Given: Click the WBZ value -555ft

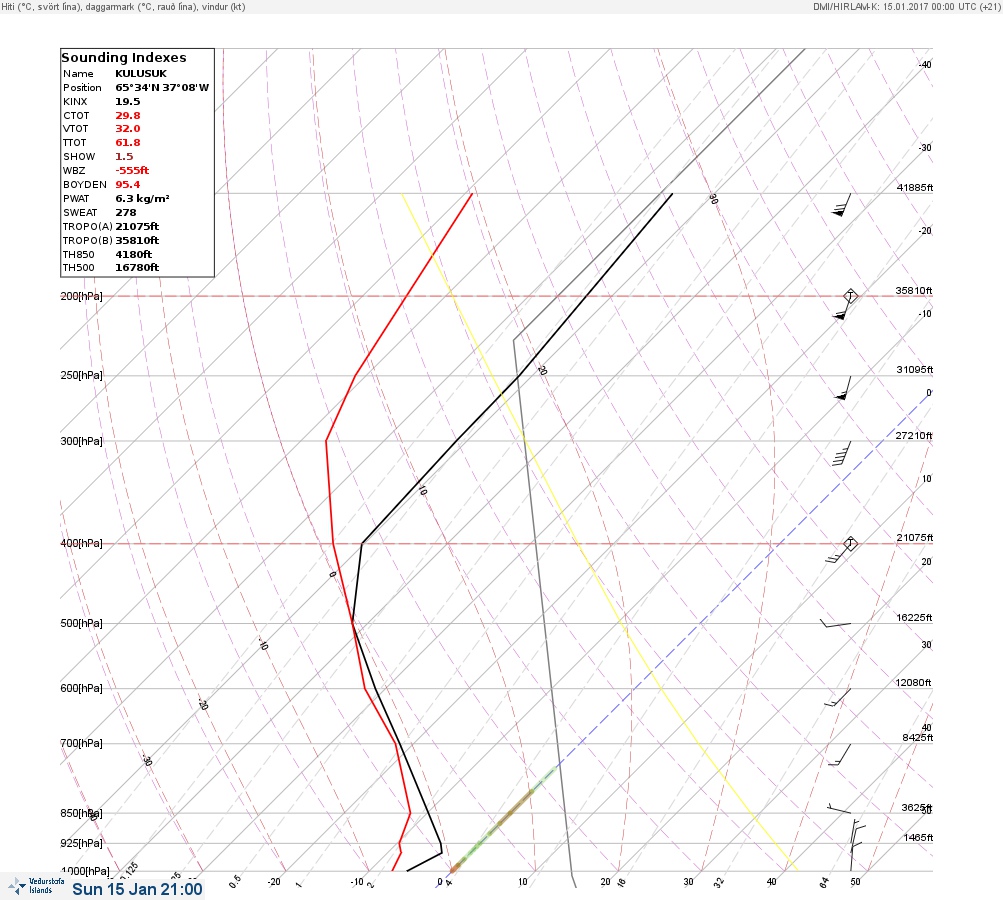Looking at the screenshot, I should 132,170.
